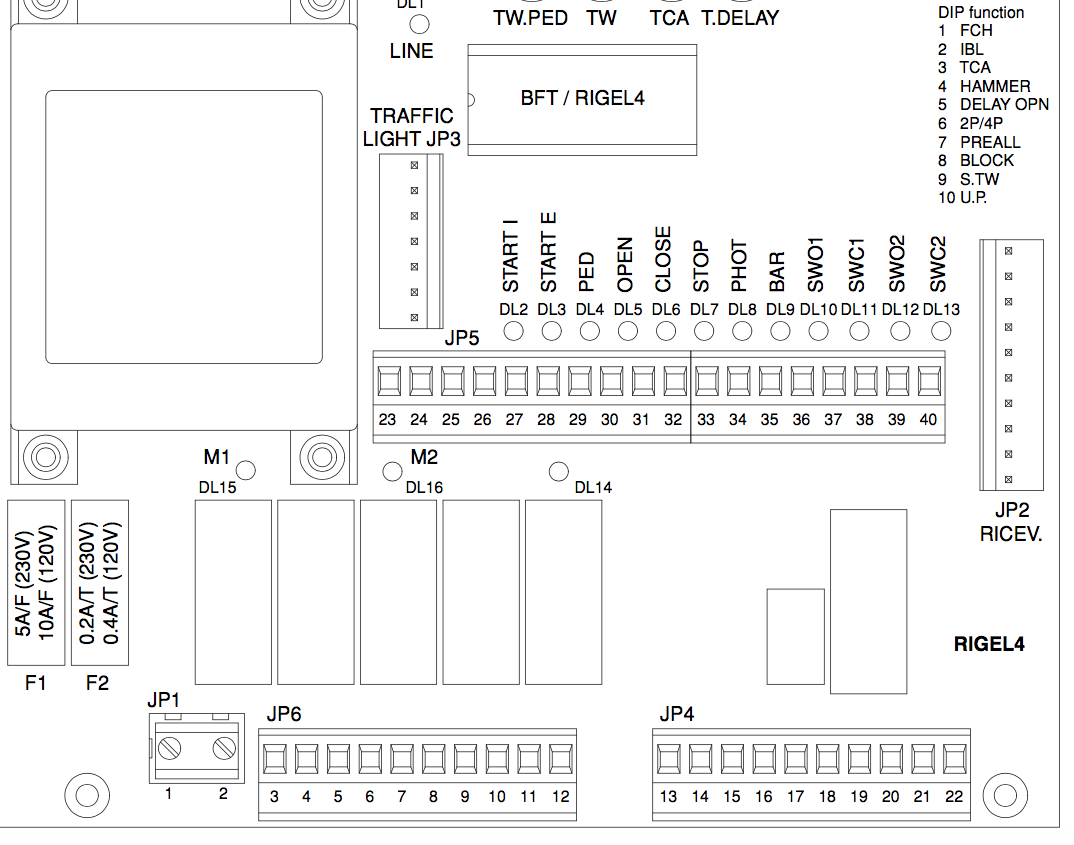Click the DL11 SWC1 indicator LED
The width and height of the screenshot is (1074, 845).
tap(859, 331)
